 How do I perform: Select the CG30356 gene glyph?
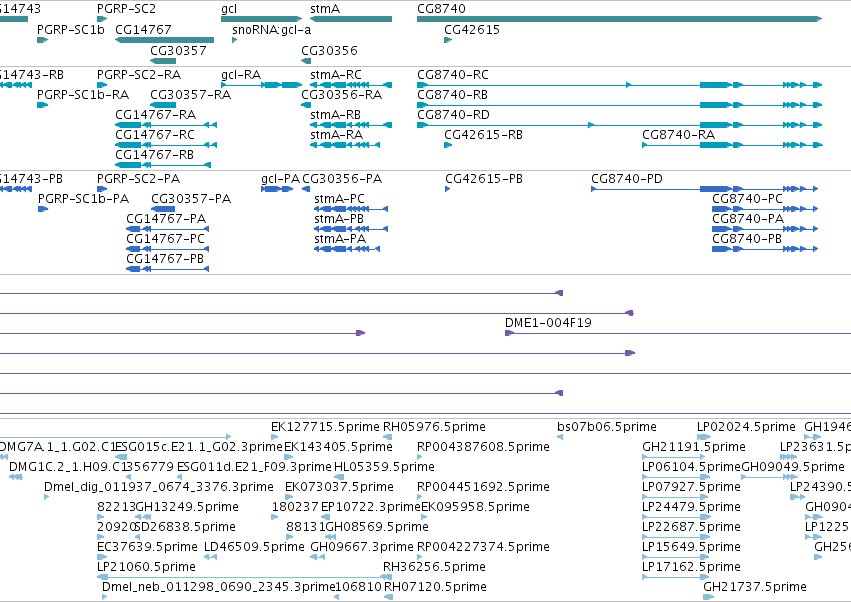306,61
